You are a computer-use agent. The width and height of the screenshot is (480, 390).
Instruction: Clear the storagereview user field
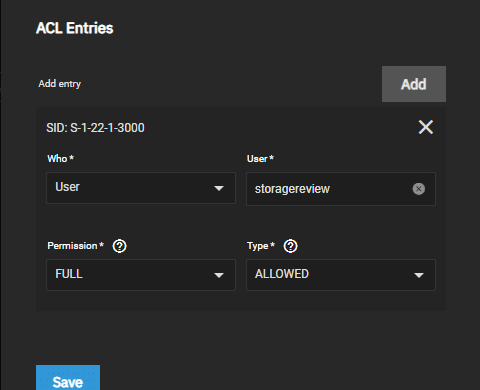click(x=419, y=189)
